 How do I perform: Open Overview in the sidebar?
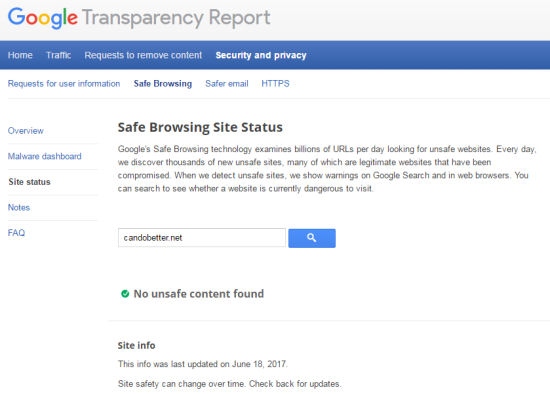pos(26,131)
